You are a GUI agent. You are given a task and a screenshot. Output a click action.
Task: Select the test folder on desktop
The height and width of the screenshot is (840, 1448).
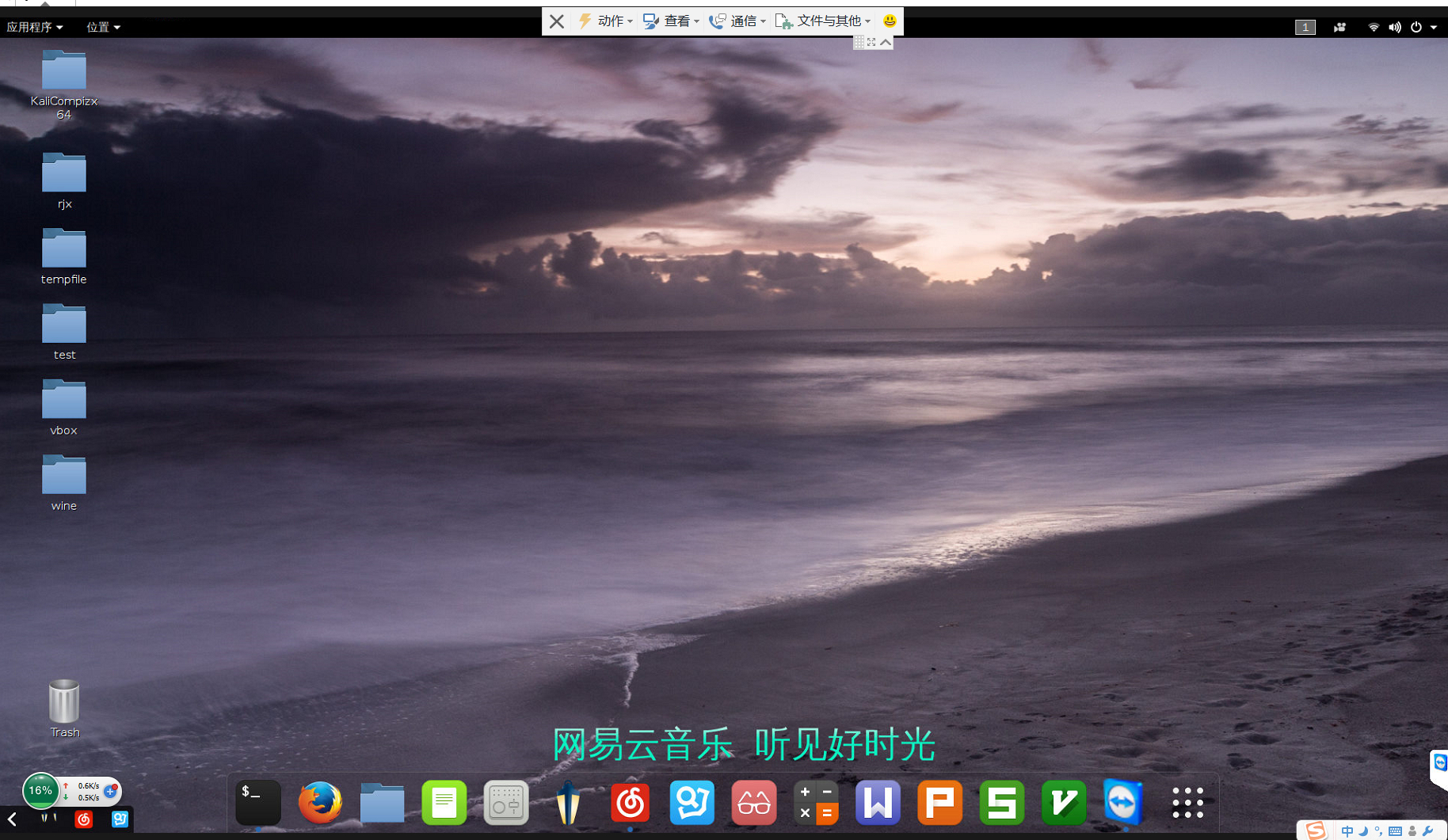pyautogui.click(x=64, y=332)
